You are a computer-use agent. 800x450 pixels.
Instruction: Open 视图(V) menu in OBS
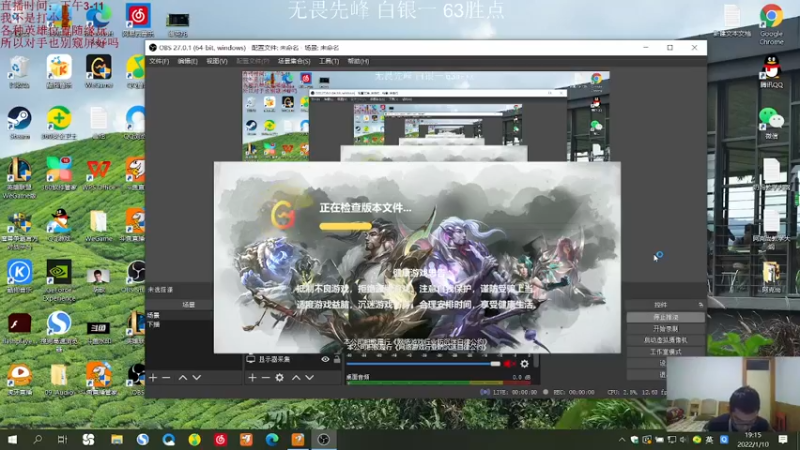coord(217,61)
